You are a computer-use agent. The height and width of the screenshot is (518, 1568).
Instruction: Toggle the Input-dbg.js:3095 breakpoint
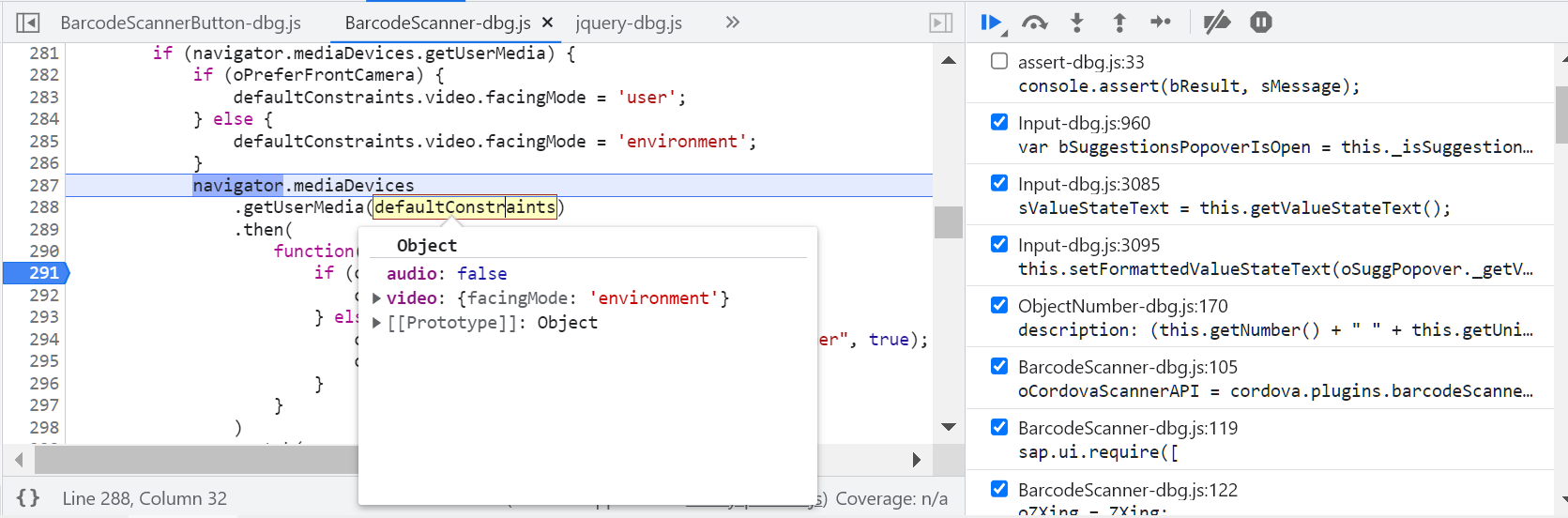tap(999, 244)
